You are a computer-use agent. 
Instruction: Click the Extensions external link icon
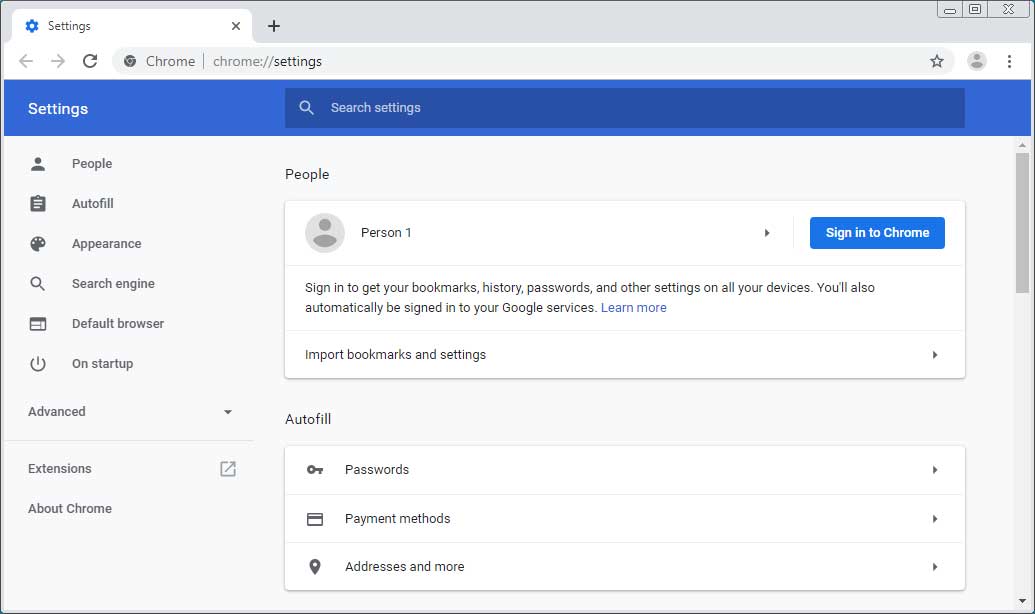[228, 469]
